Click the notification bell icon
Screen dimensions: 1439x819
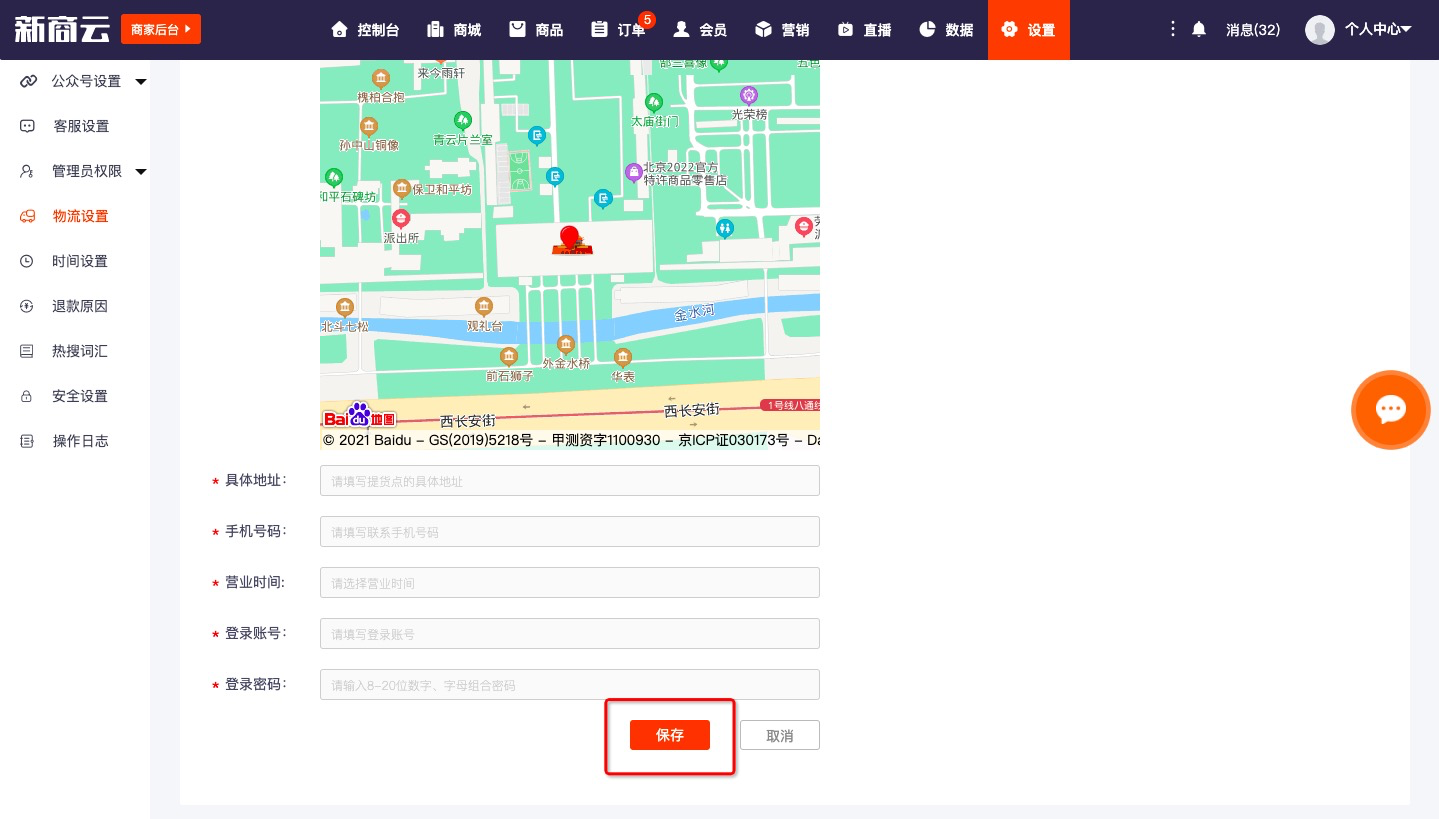pos(1199,30)
